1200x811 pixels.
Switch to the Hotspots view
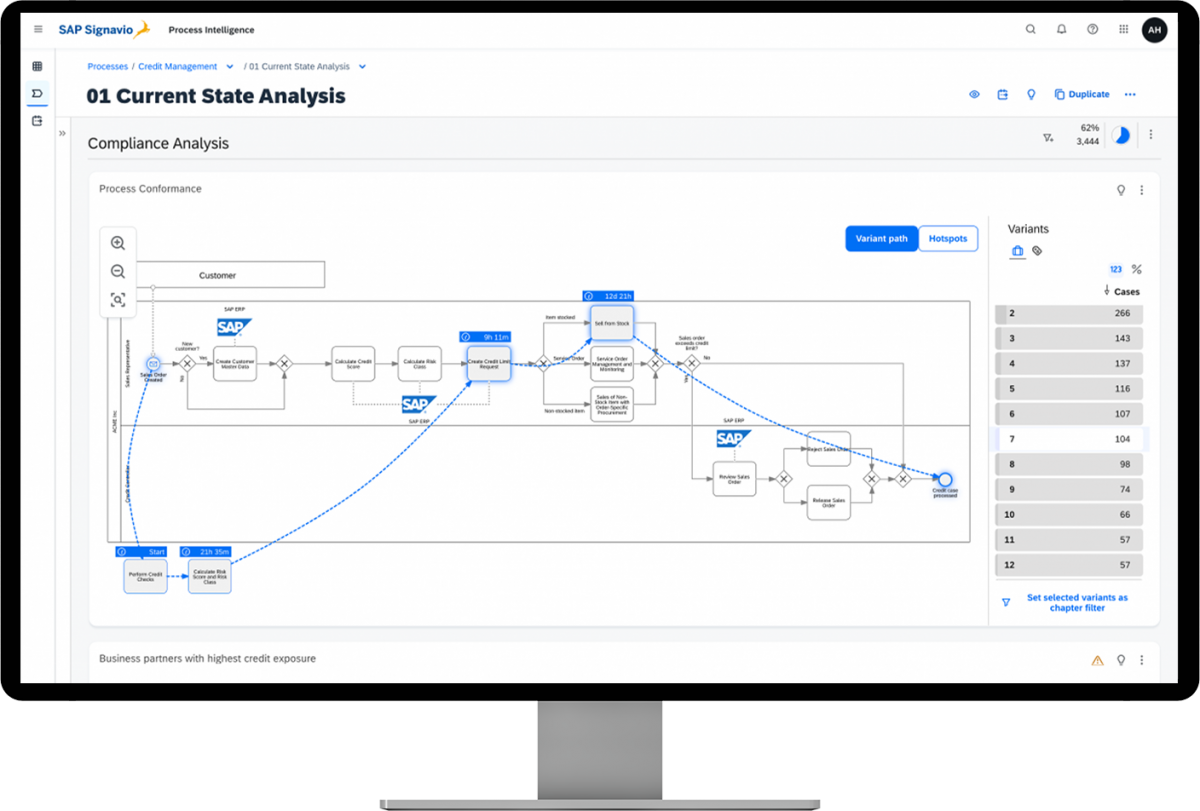coord(947,238)
